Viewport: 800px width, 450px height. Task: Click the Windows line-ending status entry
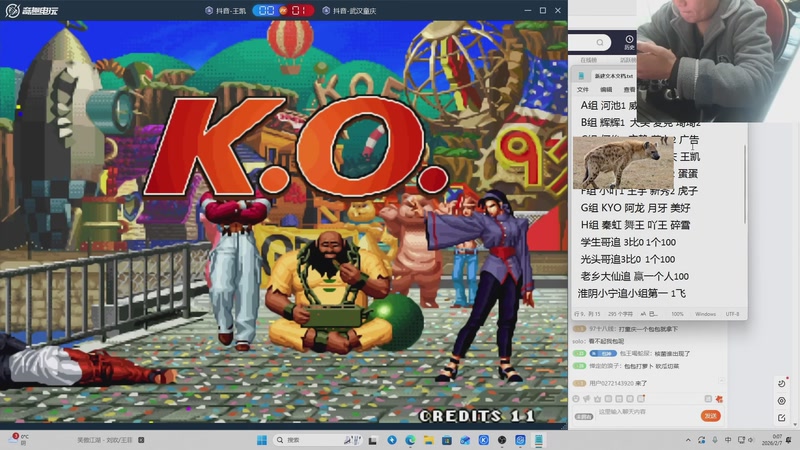click(x=705, y=314)
